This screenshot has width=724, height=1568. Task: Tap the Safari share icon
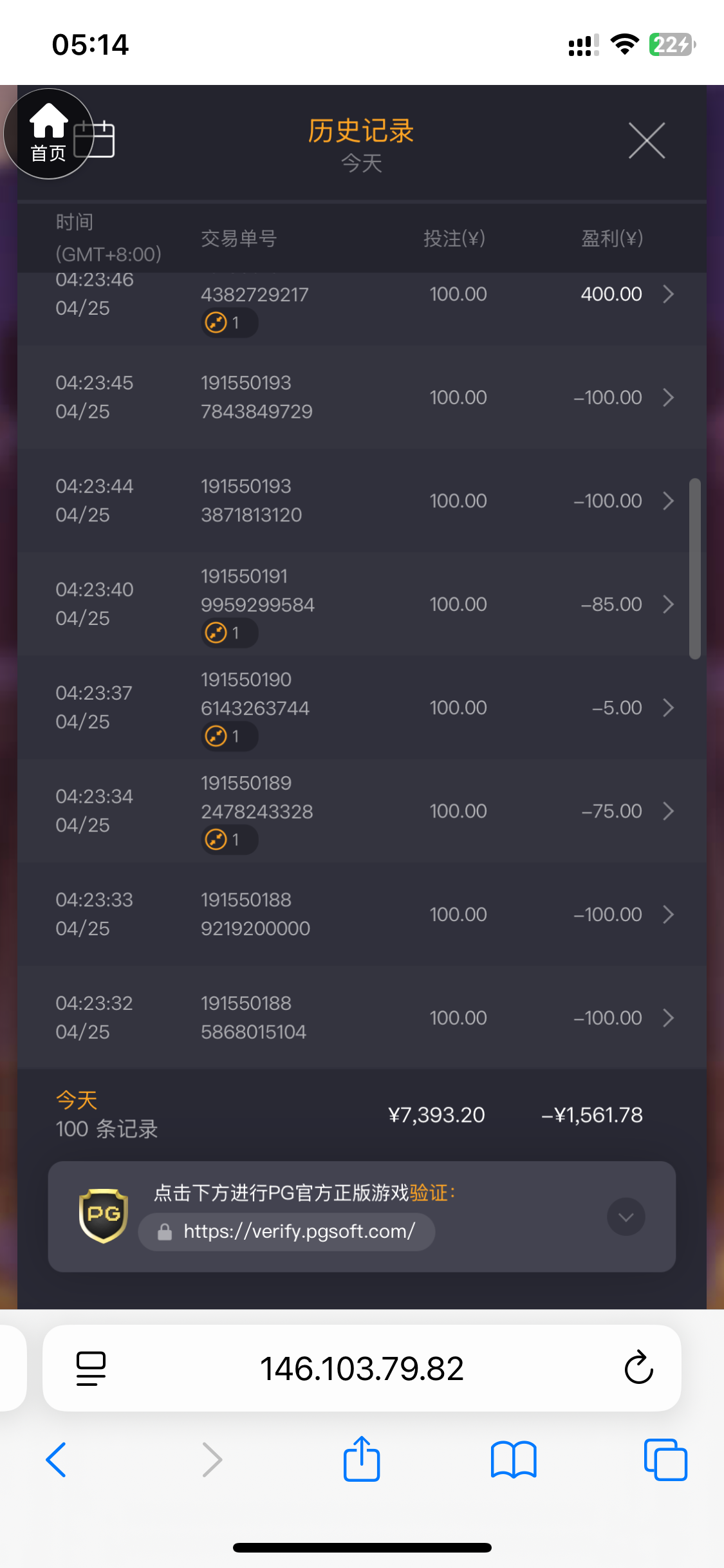pos(362,1459)
